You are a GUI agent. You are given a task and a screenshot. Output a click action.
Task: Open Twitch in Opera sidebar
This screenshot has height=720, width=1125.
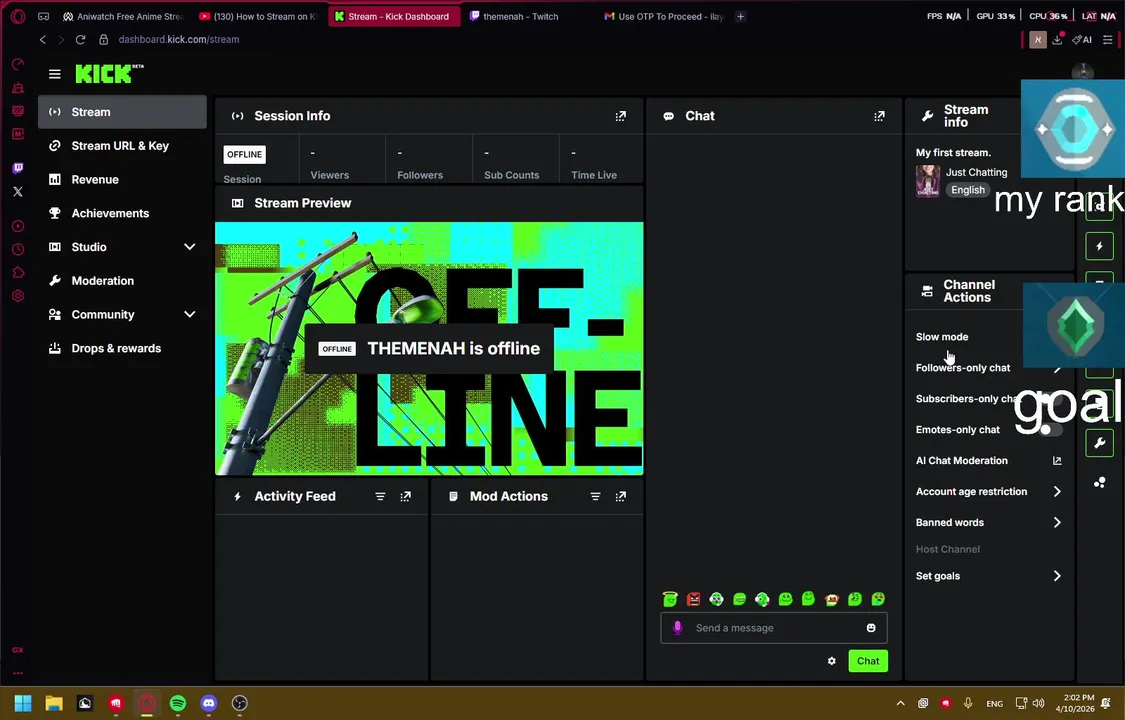(x=18, y=168)
